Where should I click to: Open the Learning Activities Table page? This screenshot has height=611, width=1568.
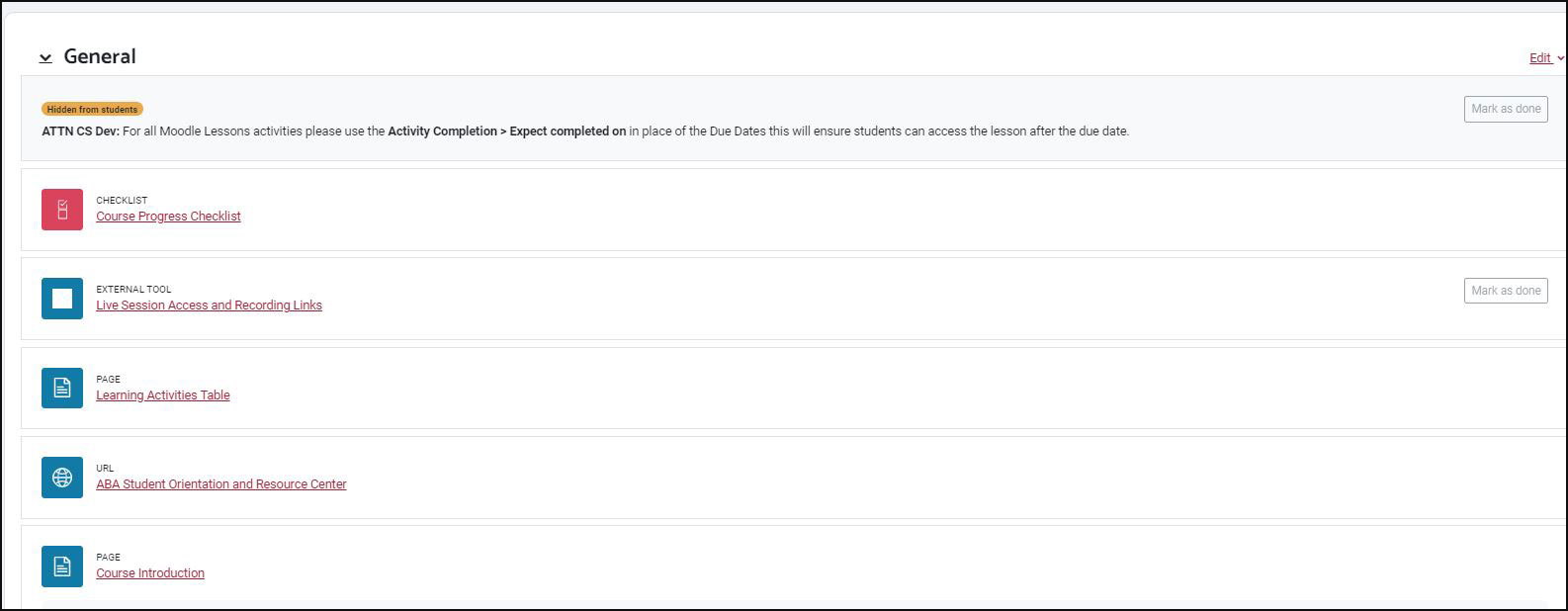pos(162,393)
